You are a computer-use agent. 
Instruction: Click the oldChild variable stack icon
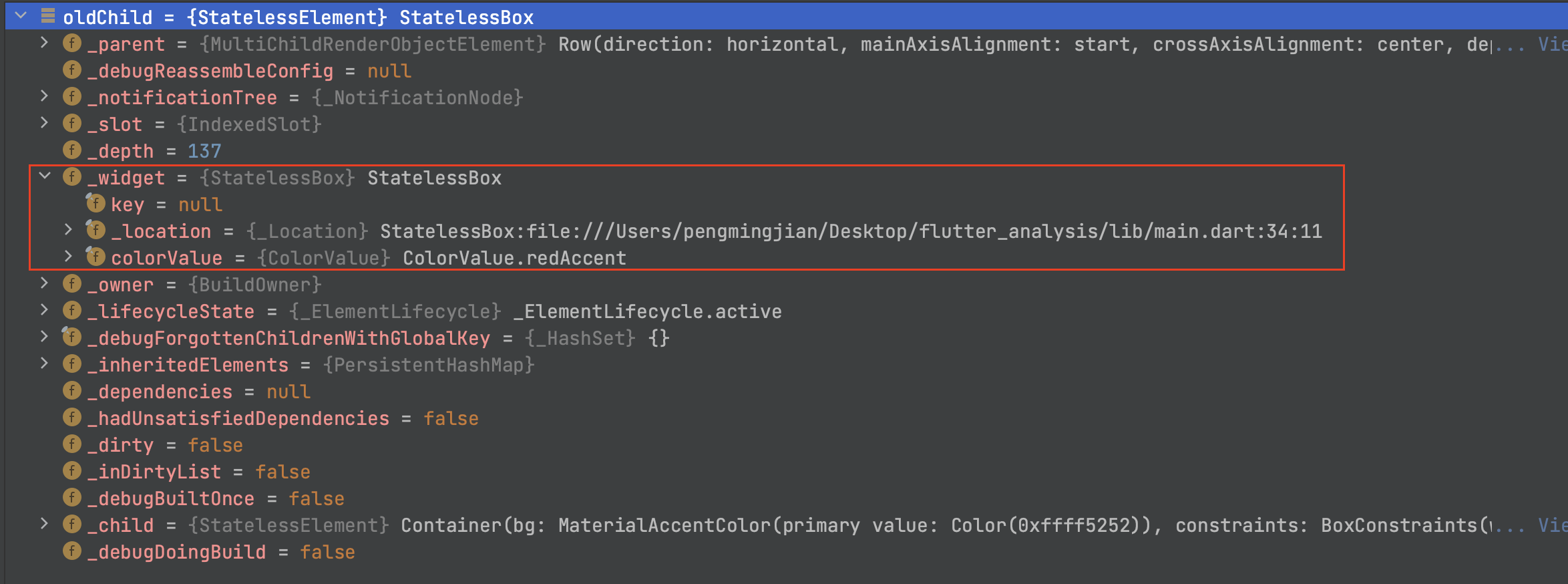[x=47, y=16]
